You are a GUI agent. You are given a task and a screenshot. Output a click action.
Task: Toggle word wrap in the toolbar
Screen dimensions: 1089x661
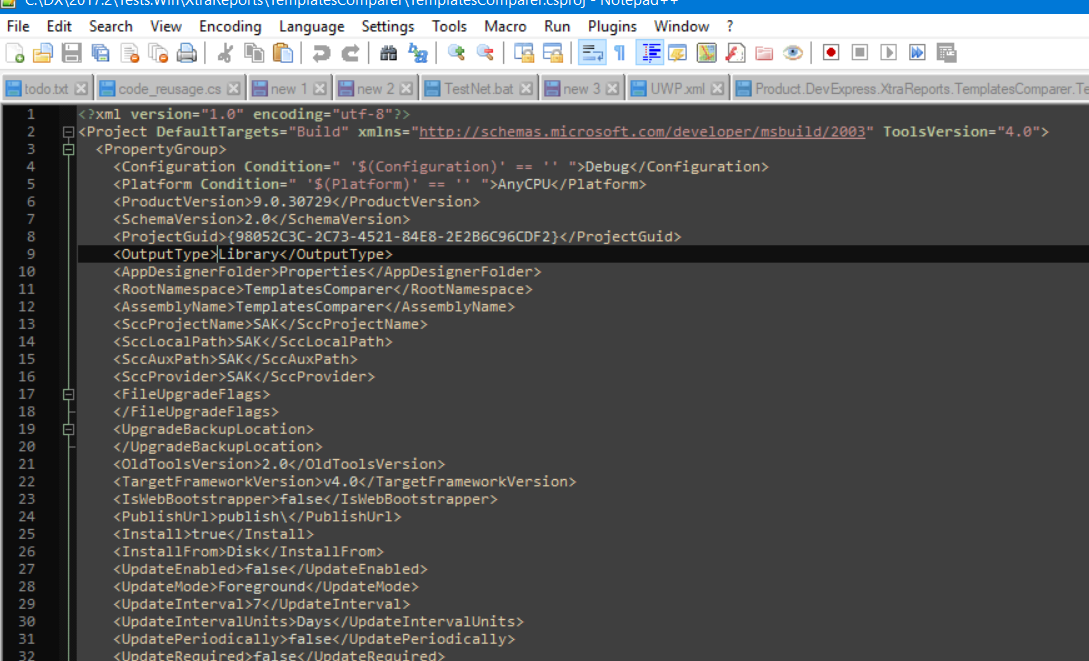point(591,52)
